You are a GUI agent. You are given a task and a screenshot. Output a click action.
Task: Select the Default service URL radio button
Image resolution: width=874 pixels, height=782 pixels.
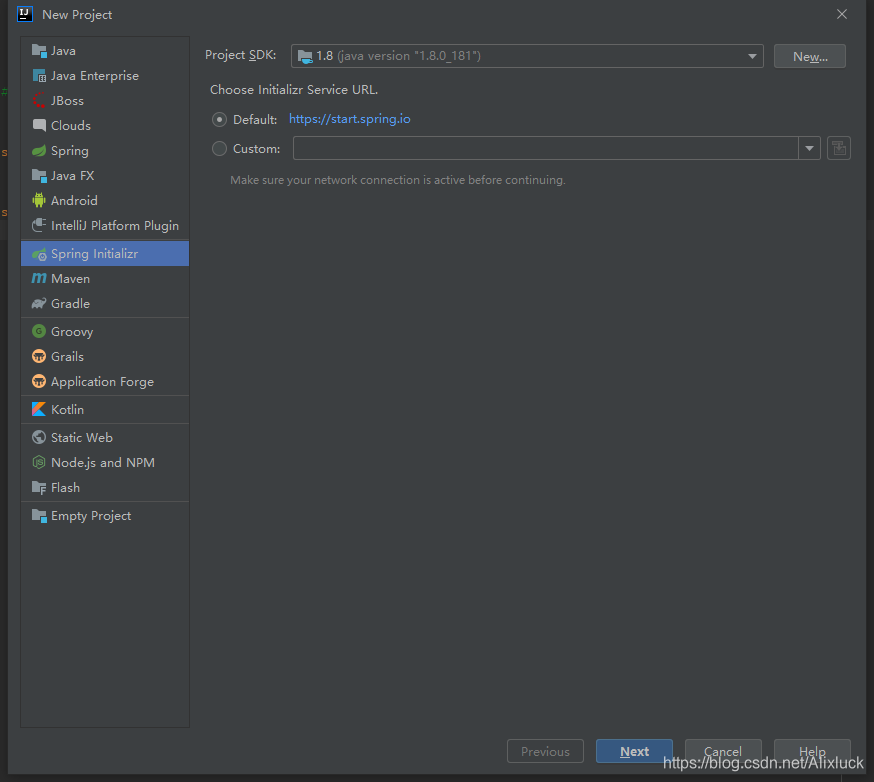click(220, 119)
